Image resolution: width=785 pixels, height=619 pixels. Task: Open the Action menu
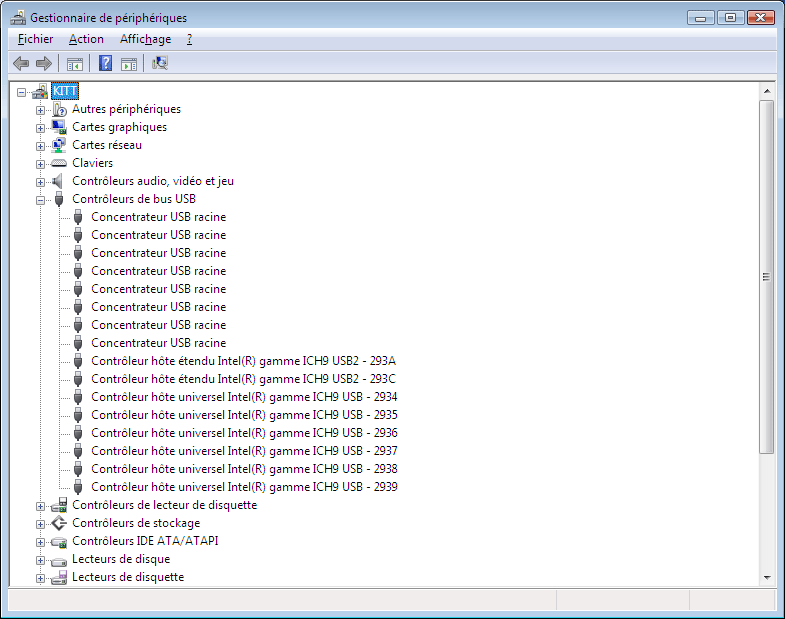point(86,39)
